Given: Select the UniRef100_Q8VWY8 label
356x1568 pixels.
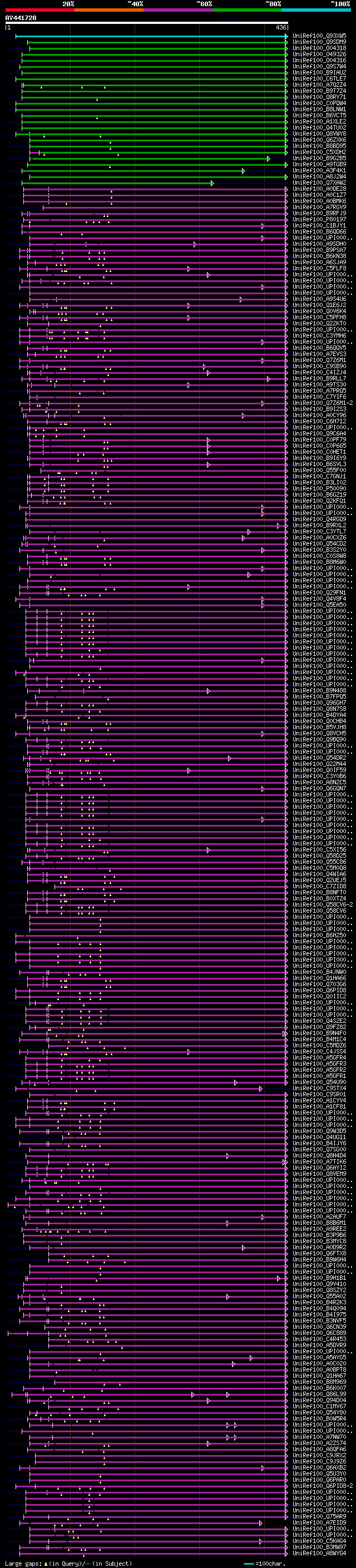Looking at the screenshot, I should [x=319, y=134].
